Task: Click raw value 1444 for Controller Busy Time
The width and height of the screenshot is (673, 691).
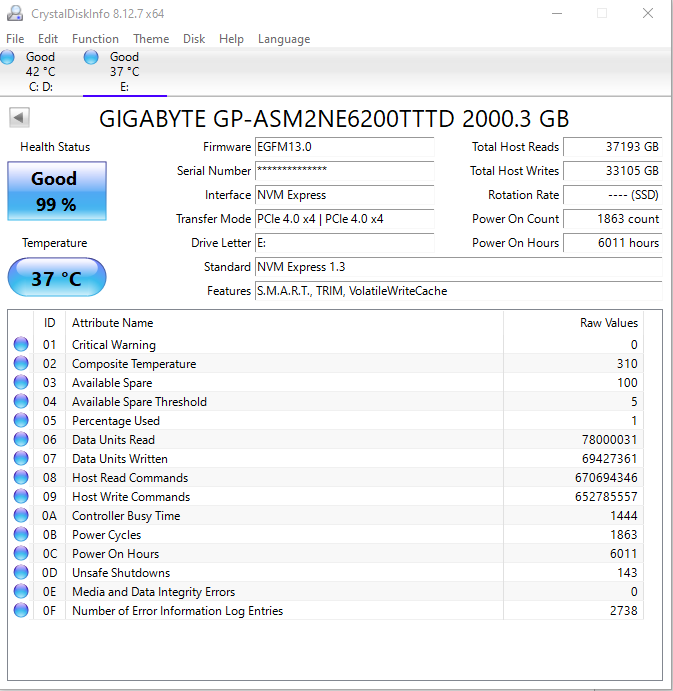Action: tap(624, 516)
